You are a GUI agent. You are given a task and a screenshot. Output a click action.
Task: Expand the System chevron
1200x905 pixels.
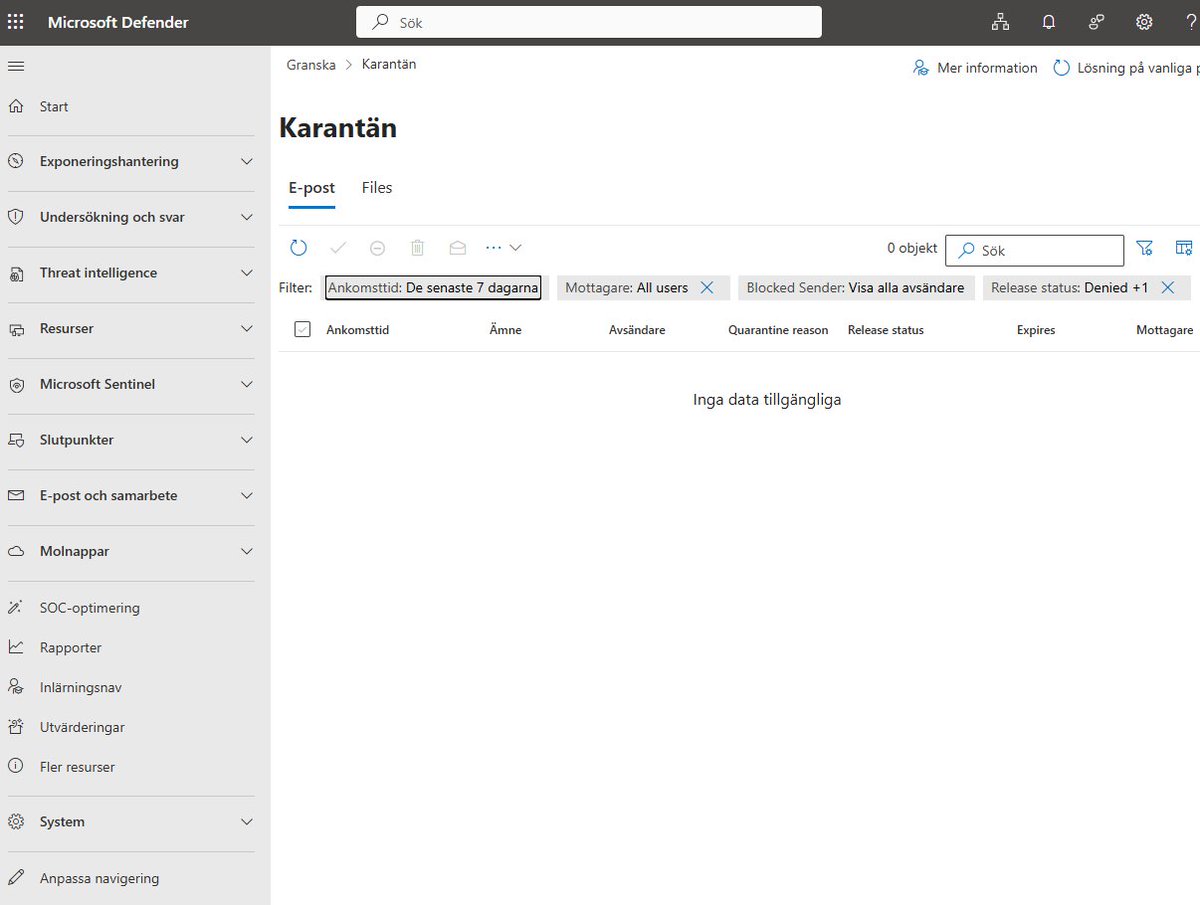247,822
